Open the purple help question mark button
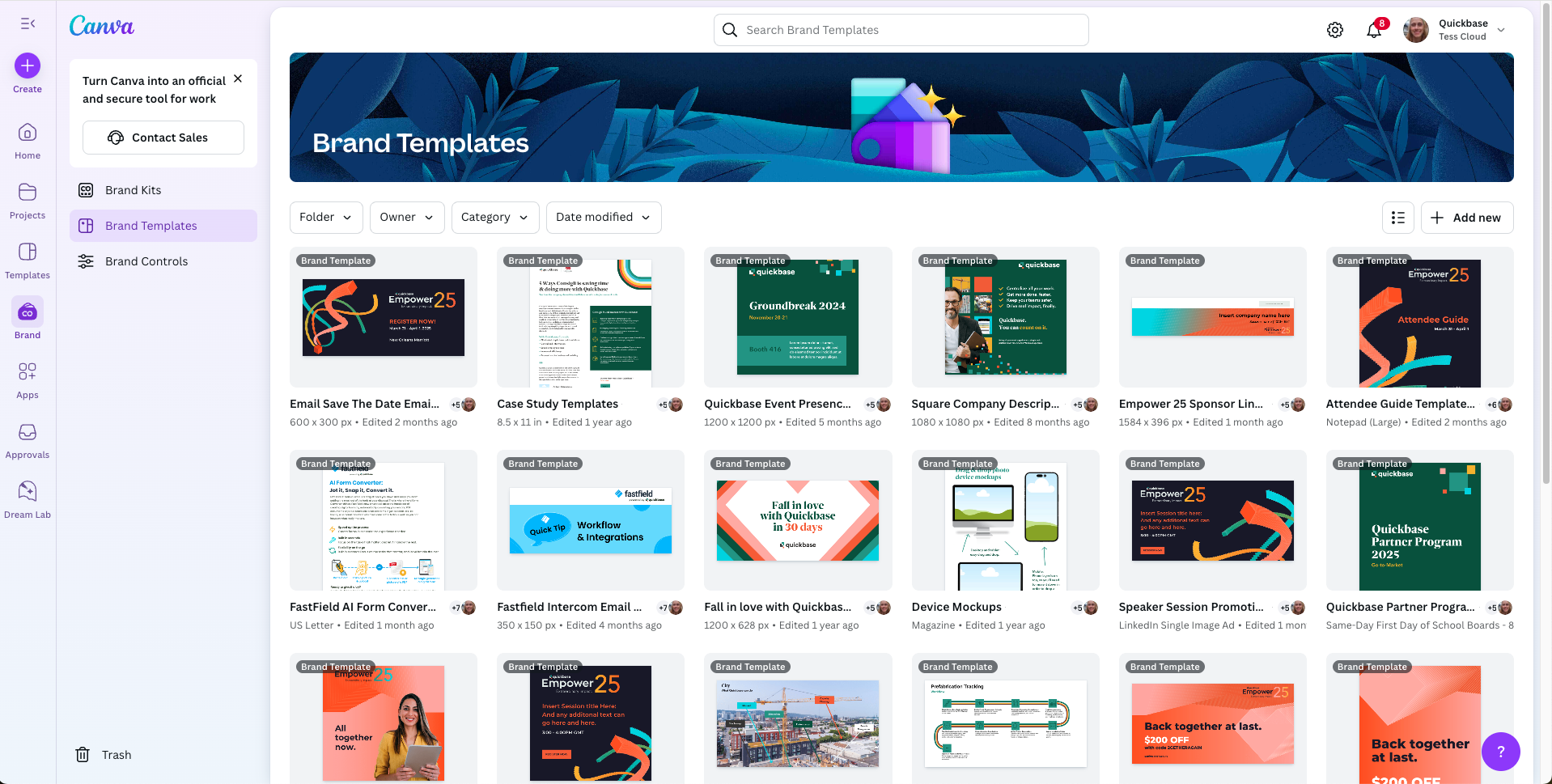 click(x=1501, y=752)
